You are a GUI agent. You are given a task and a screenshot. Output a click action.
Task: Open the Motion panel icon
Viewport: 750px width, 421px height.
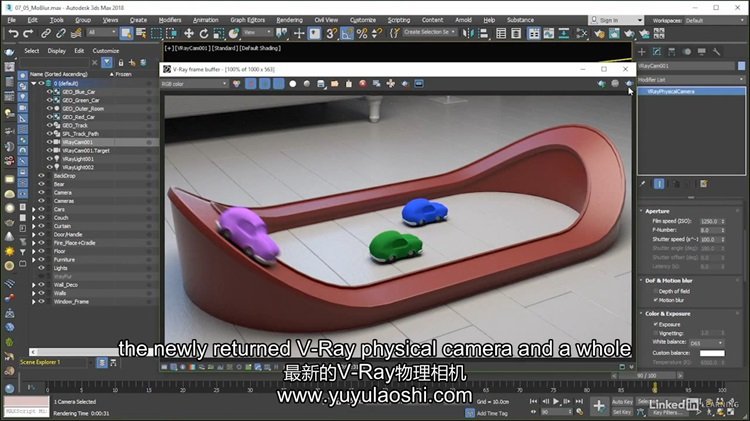pyautogui.click(x=687, y=52)
